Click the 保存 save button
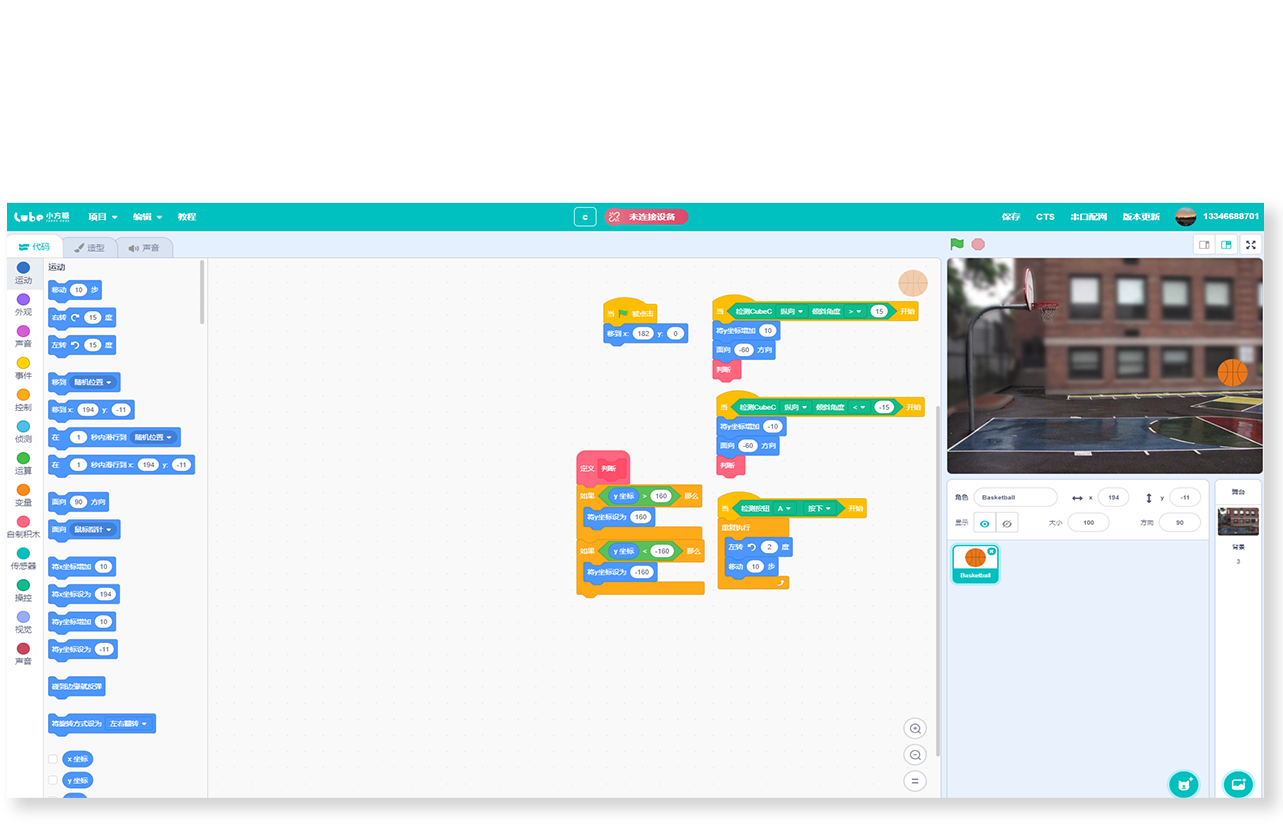Viewport: 1283px width, 825px height. (1011, 217)
